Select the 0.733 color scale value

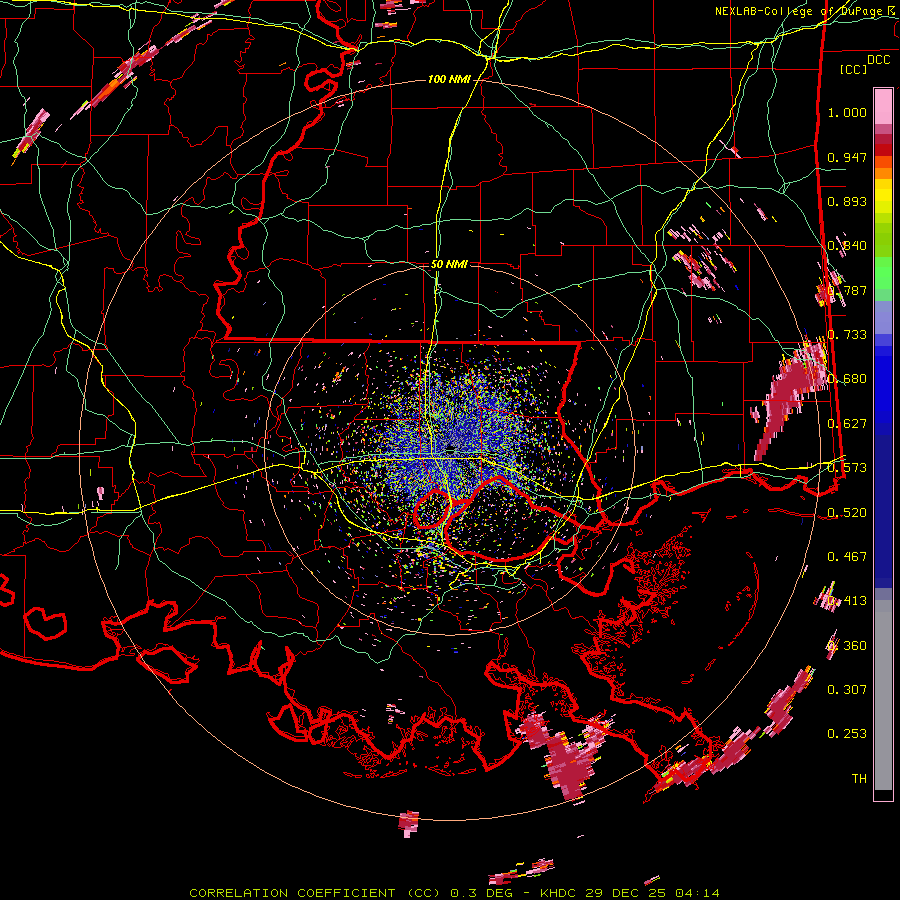(847, 335)
